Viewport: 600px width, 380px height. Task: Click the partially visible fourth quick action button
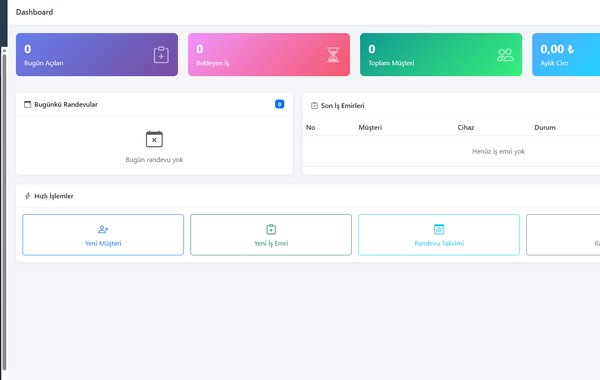point(563,235)
